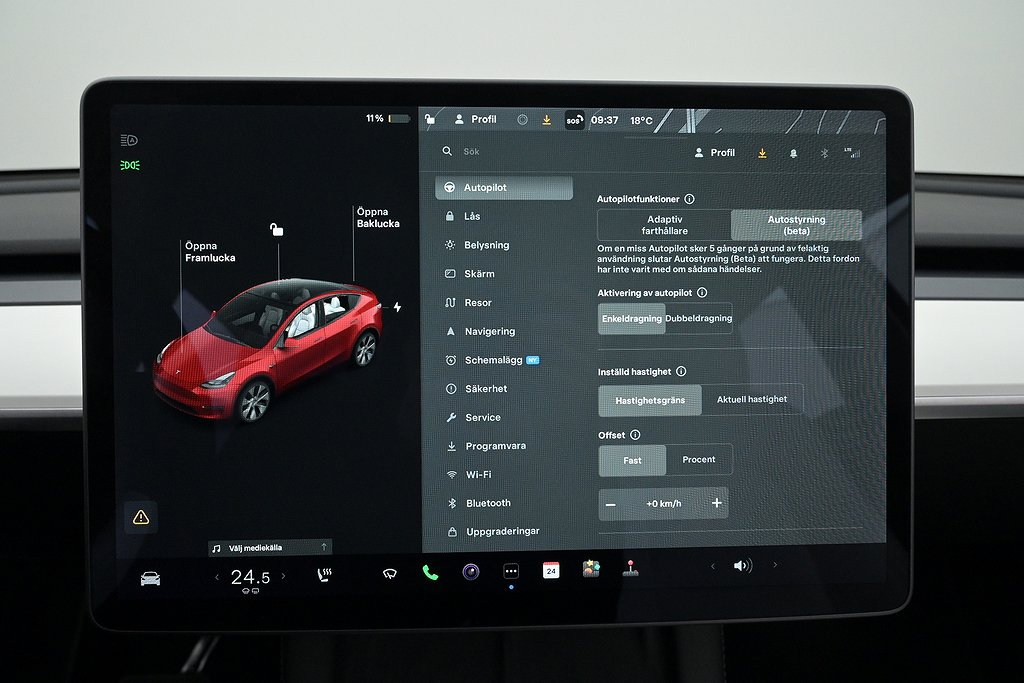
Task: Open Profil in the top status bar
Action: pos(476,119)
